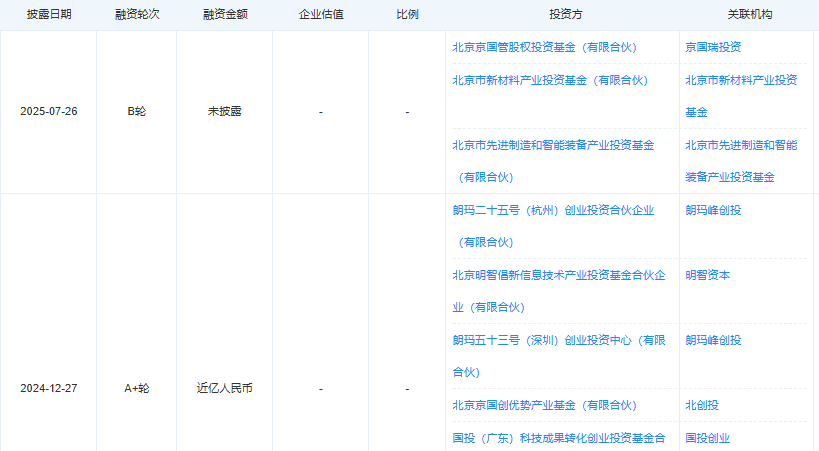Select the date cell 2025-07-26
This screenshot has height=451, width=819.
coord(49,112)
